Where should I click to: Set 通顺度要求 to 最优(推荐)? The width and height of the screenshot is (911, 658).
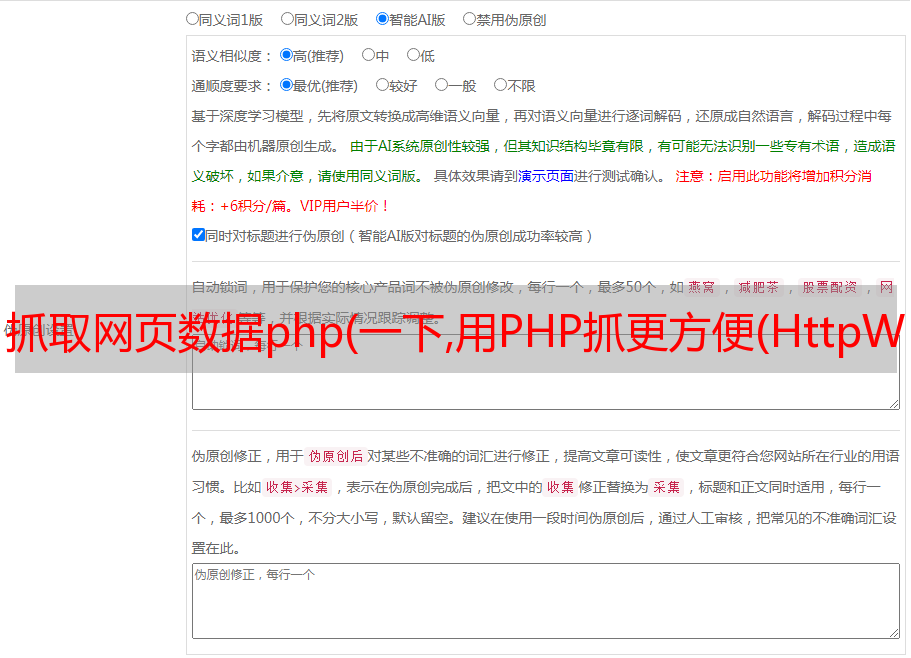click(286, 85)
